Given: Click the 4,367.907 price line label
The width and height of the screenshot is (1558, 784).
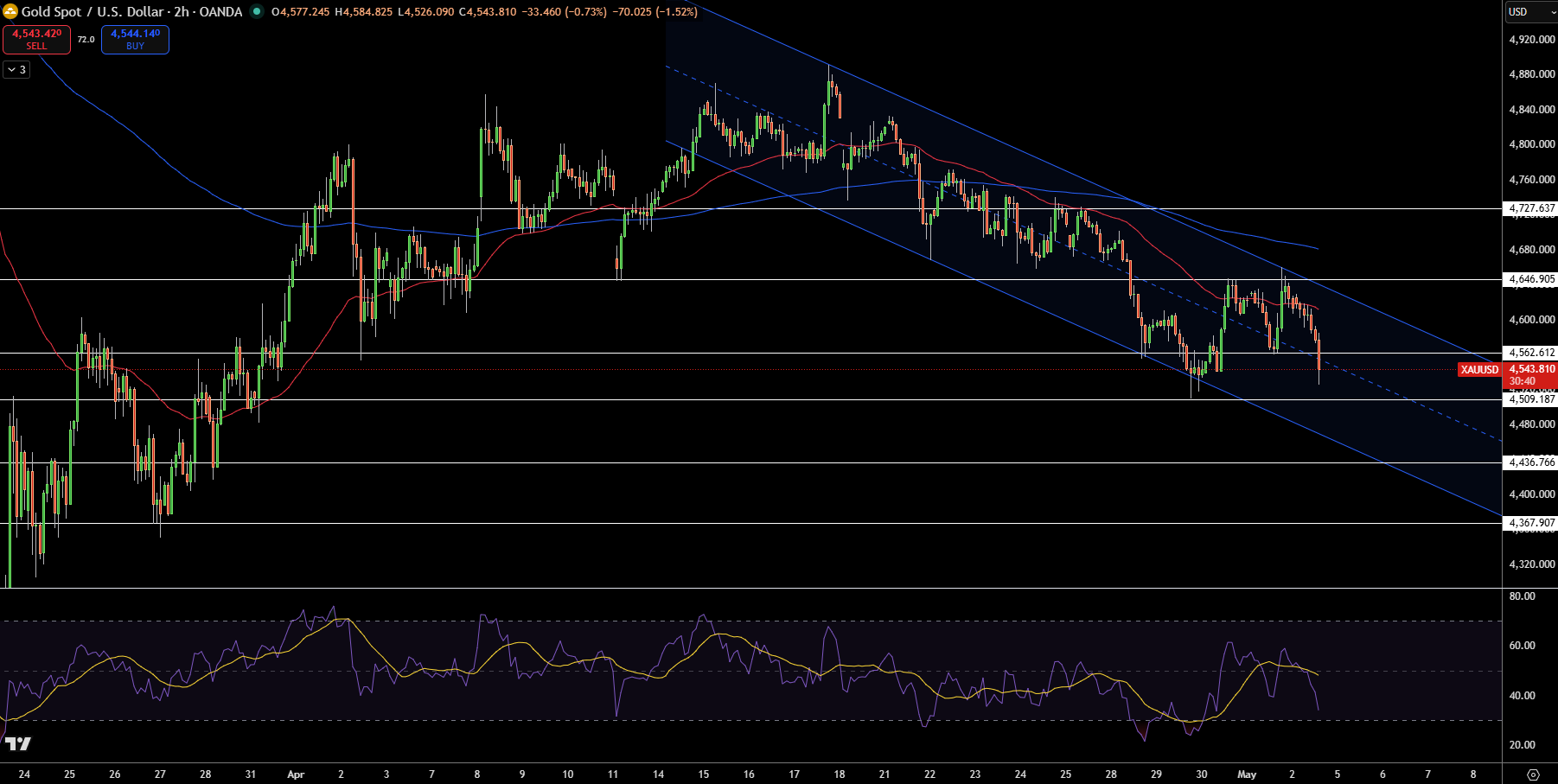Looking at the screenshot, I should (x=1531, y=523).
